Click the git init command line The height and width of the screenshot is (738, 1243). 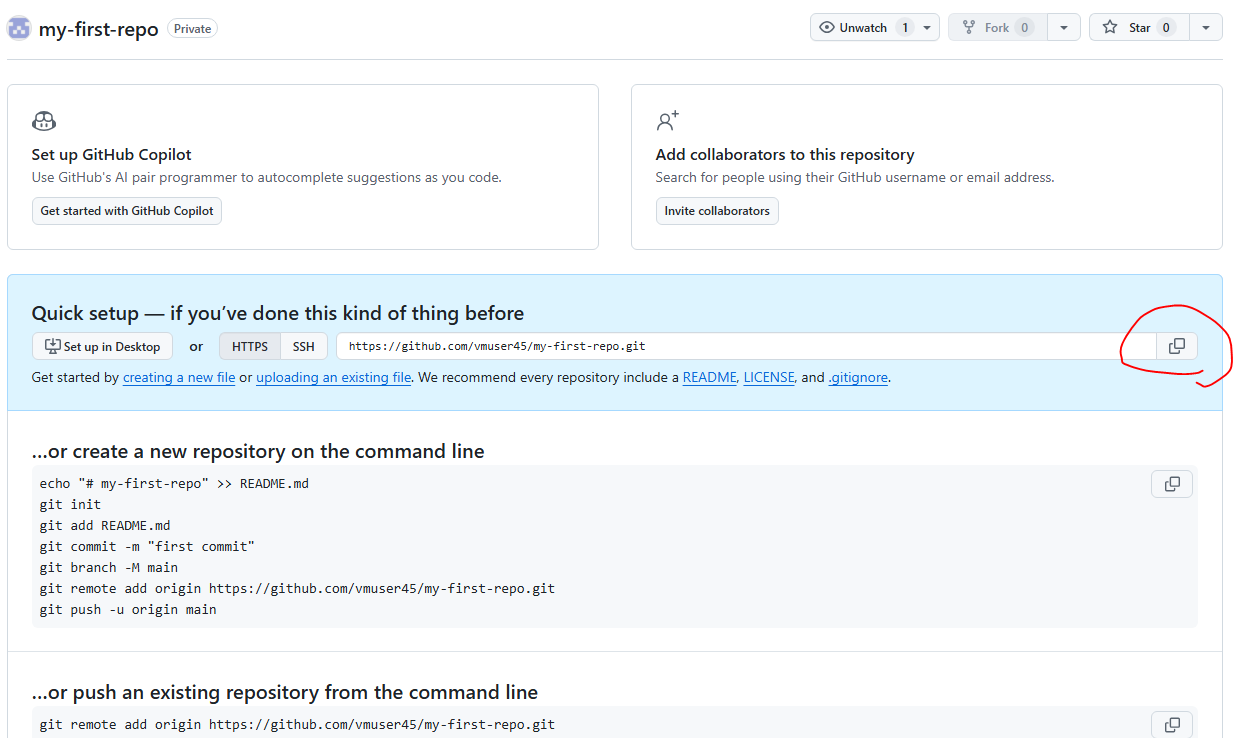70,504
